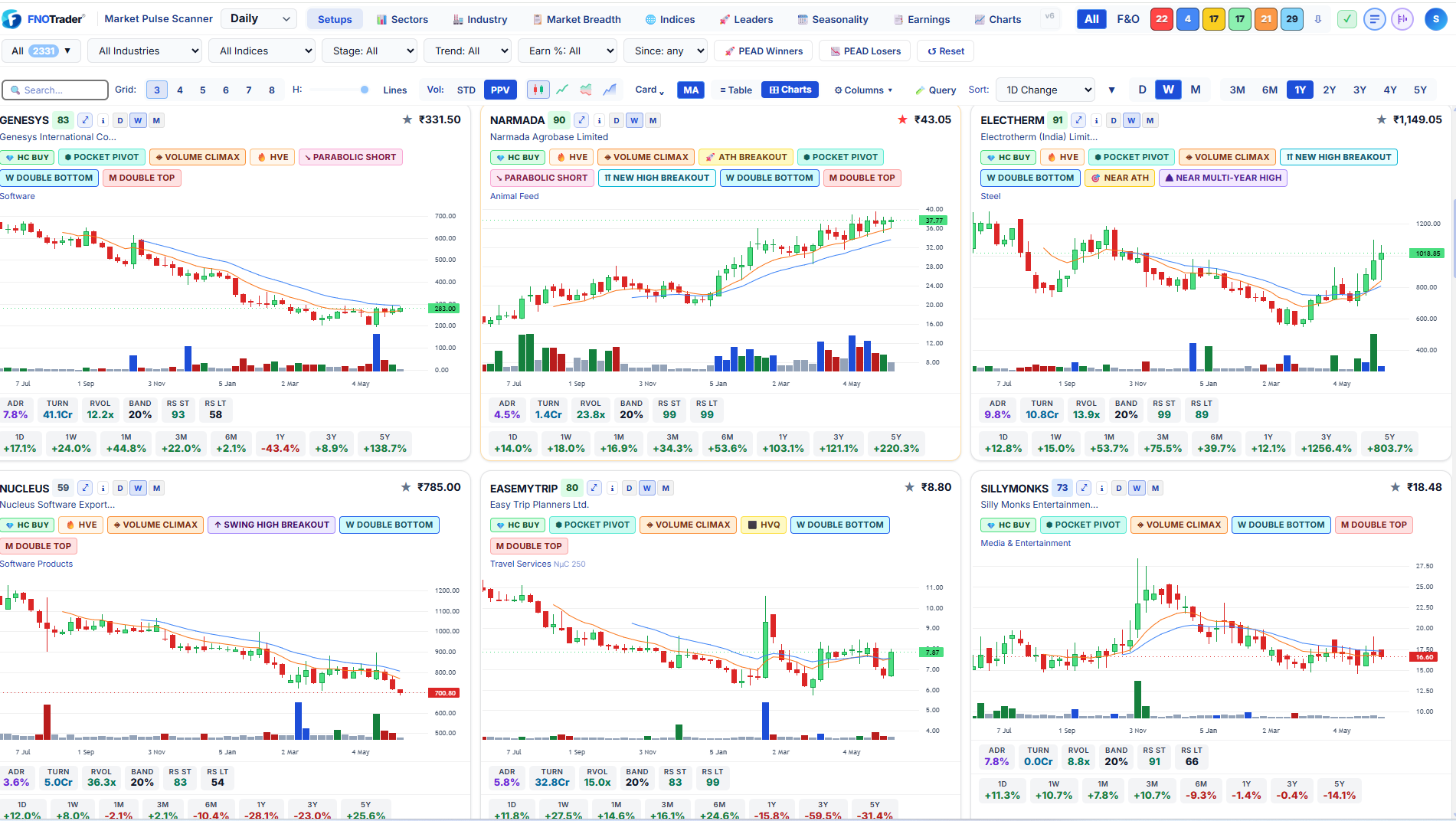Filter by F&O stocks
1456x821 pixels.
[1128, 19]
